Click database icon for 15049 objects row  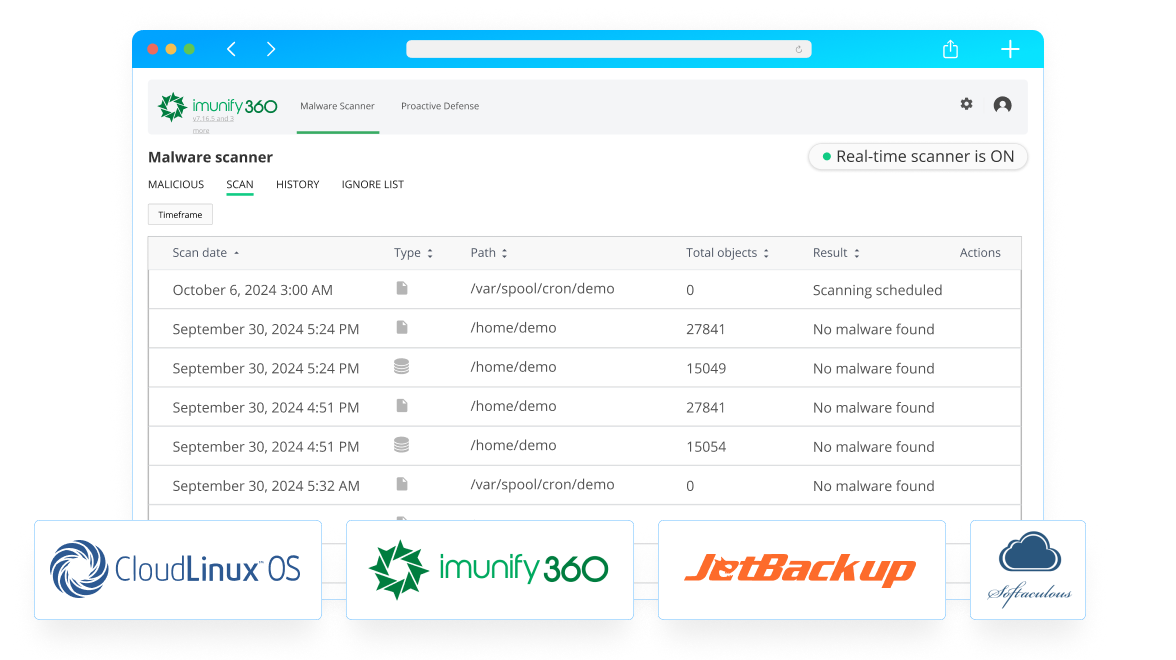[401, 367]
